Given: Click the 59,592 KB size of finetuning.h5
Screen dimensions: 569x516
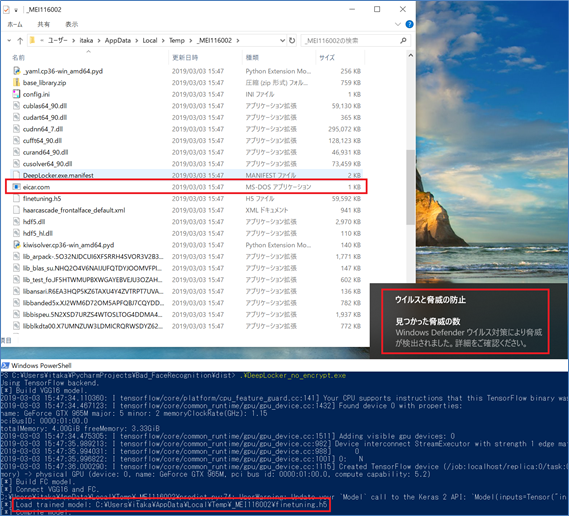Looking at the screenshot, I should (346, 199).
